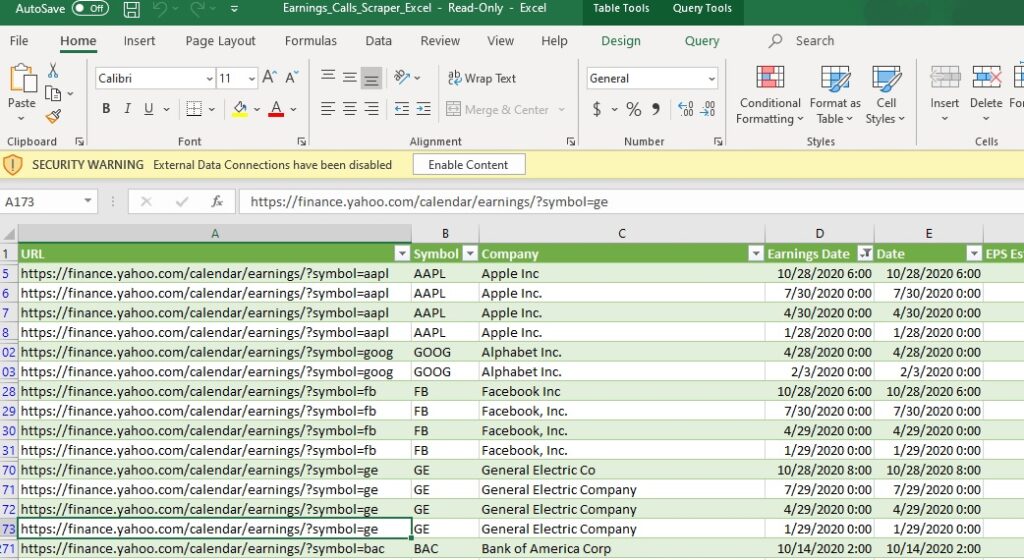This screenshot has width=1024, height=560.
Task: Open the Query Tools Query tab
Action: click(702, 40)
